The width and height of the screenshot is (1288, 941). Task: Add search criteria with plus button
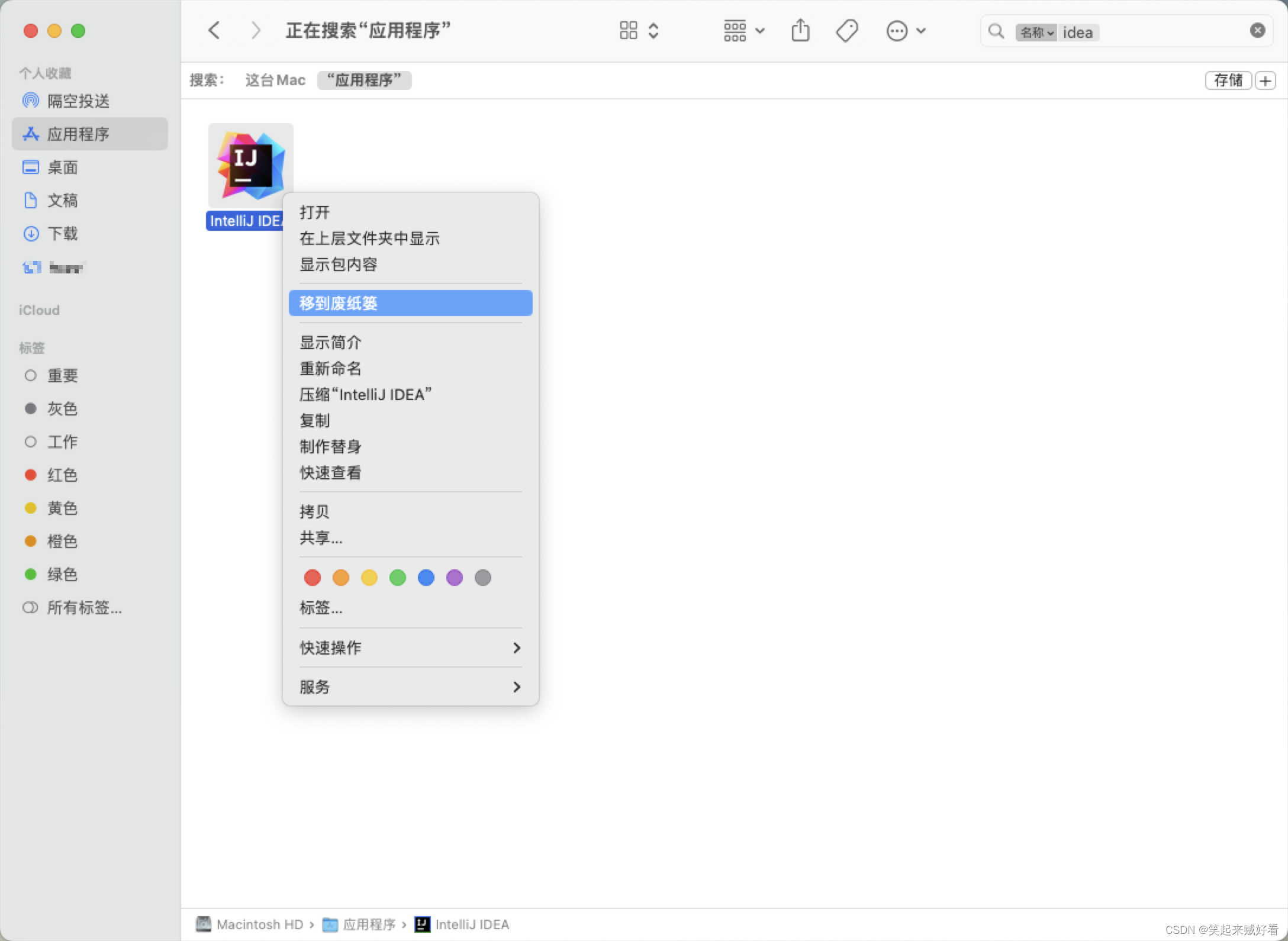tap(1266, 80)
